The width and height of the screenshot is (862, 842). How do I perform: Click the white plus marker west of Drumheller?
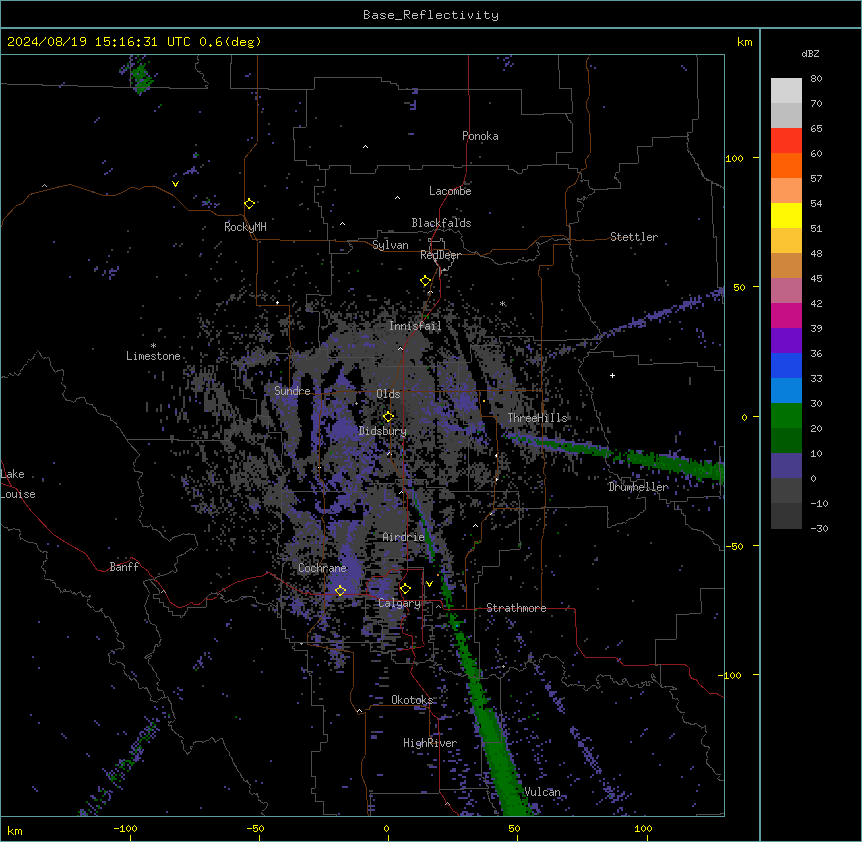click(x=612, y=375)
